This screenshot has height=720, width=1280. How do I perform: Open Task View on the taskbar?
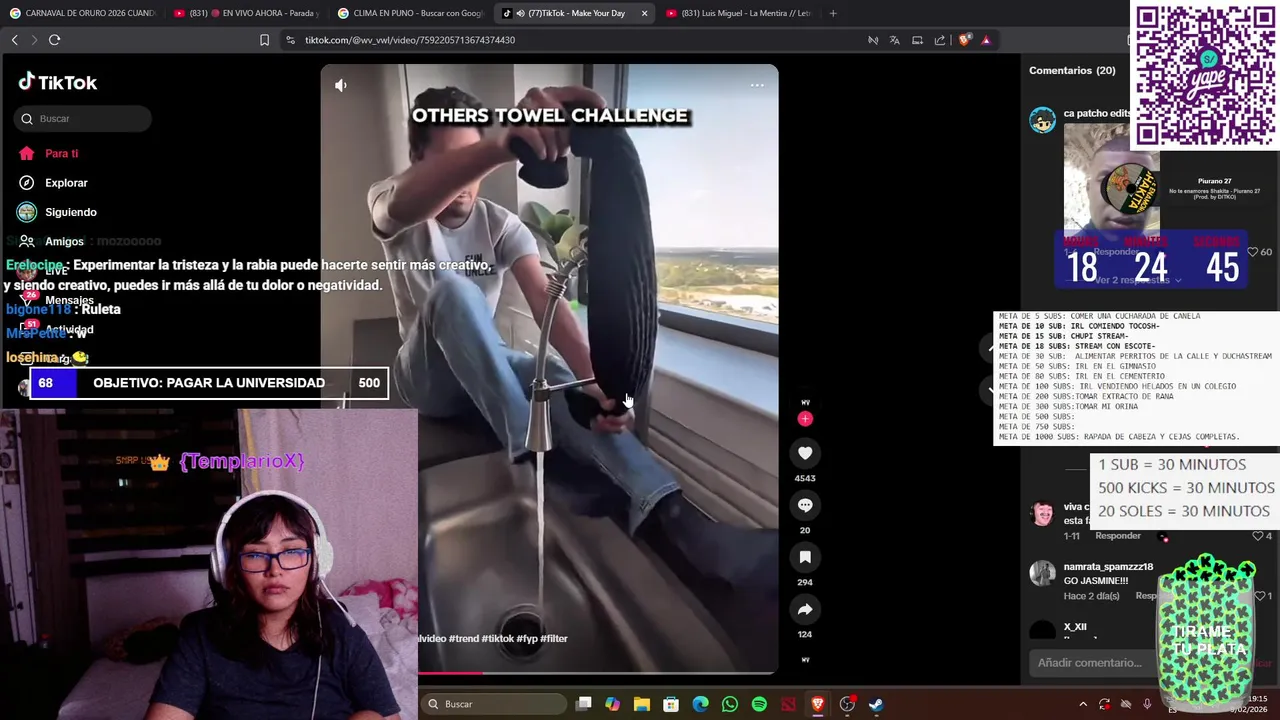(x=584, y=704)
